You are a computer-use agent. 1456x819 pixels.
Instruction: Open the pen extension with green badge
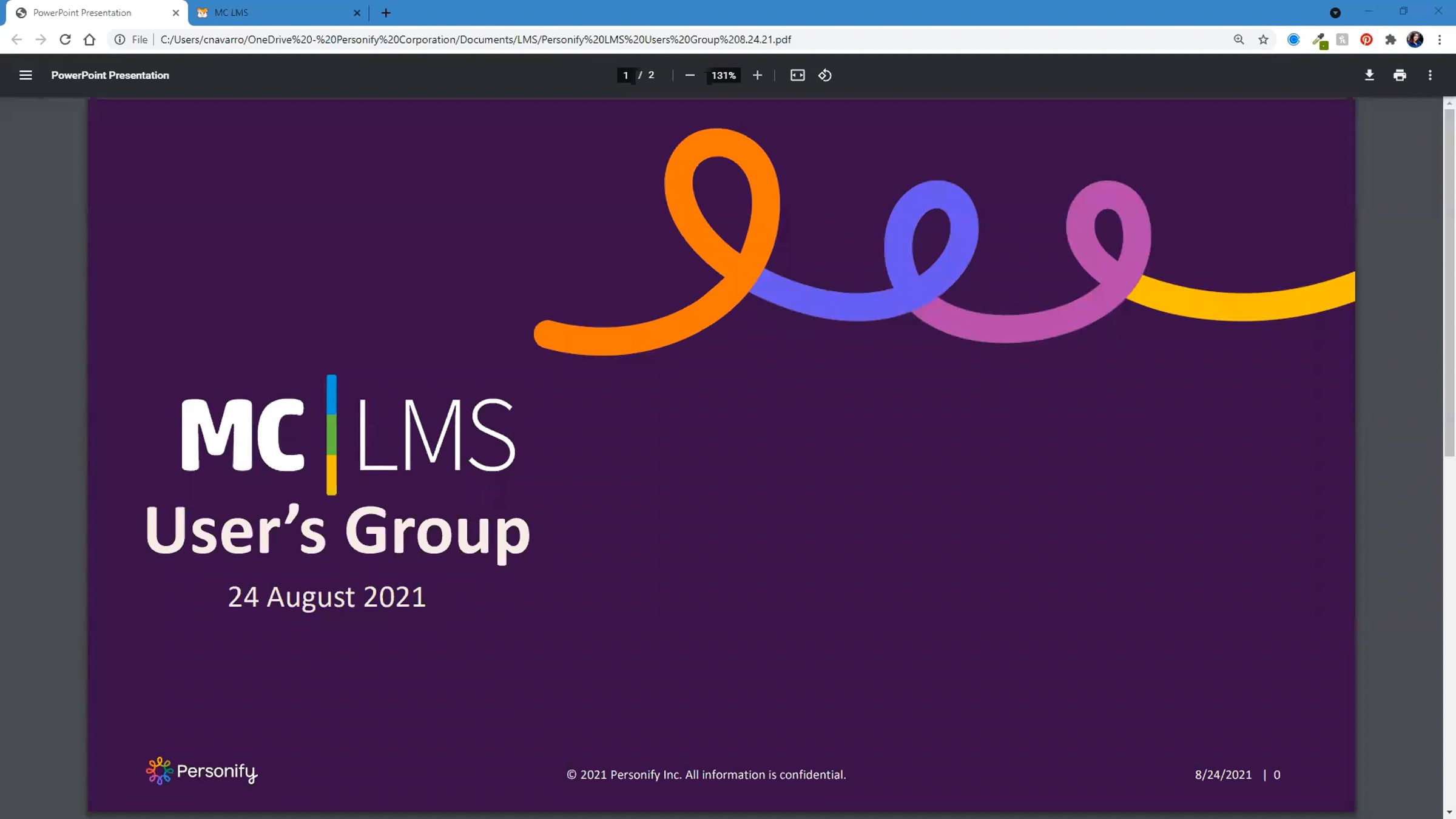[x=1319, y=40]
